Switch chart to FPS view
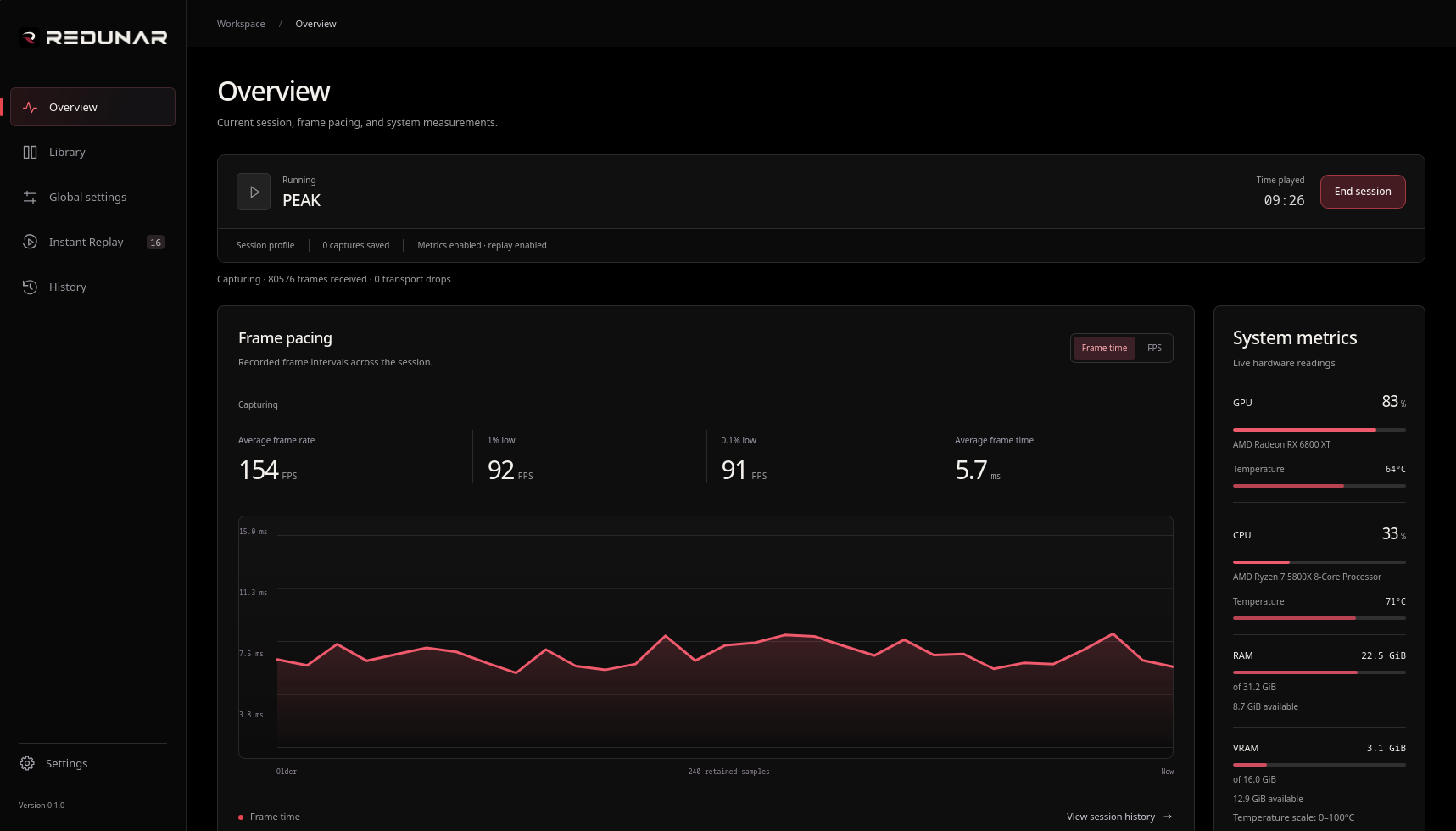Viewport: 1456px width, 831px height. coord(1154,349)
